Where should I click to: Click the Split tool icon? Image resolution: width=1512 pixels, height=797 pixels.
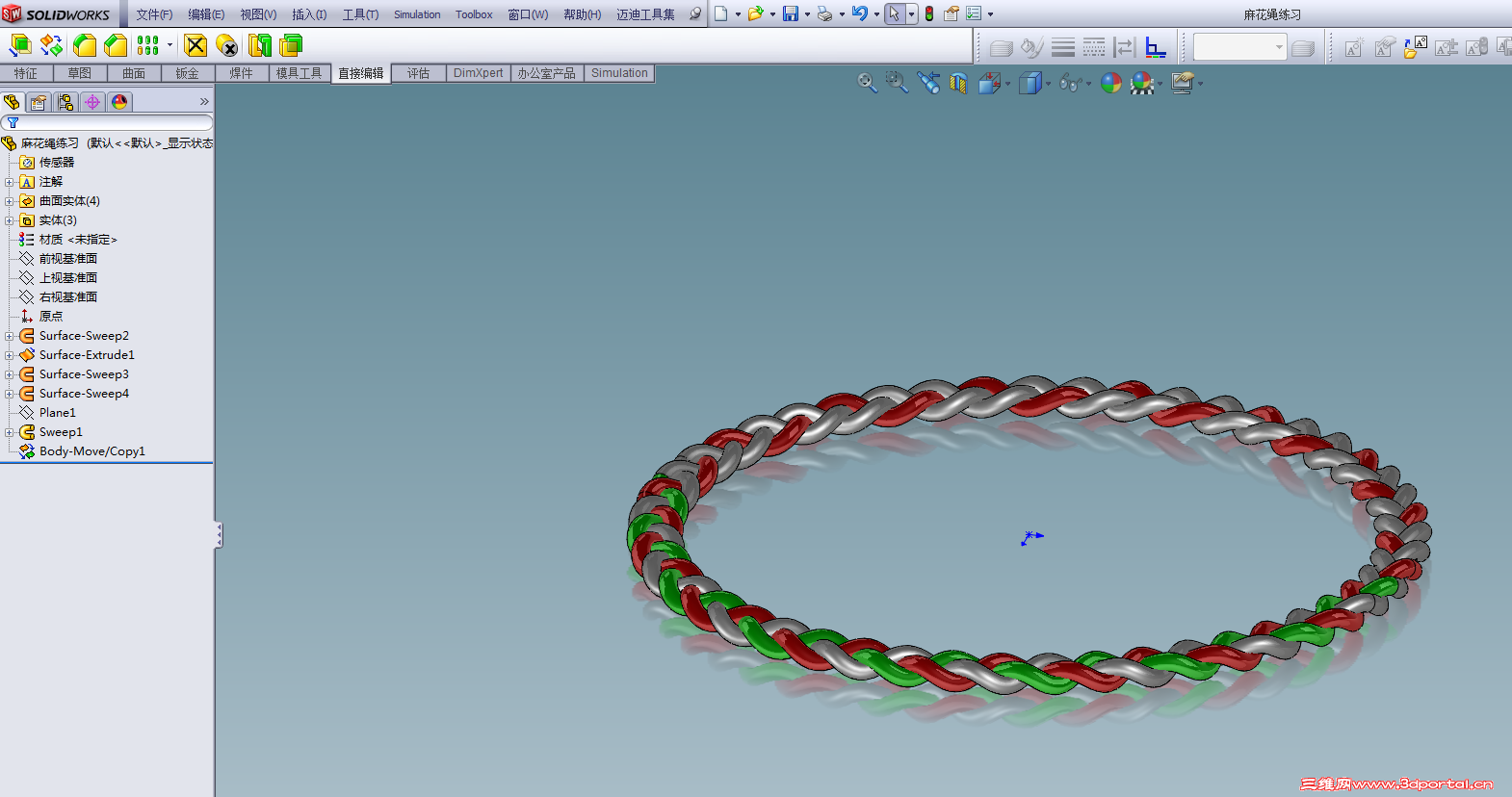point(260,45)
